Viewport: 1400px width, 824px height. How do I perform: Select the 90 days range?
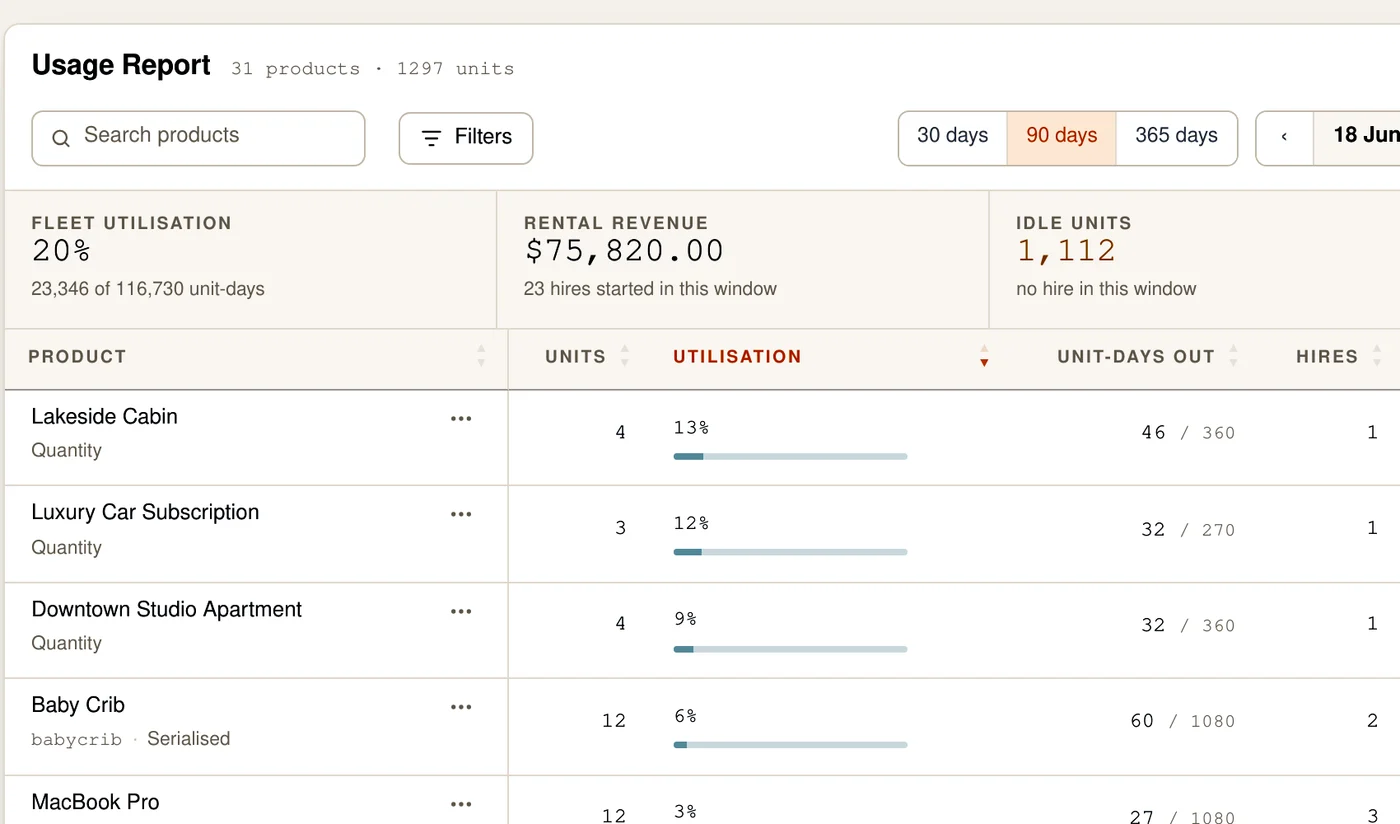coord(1061,137)
